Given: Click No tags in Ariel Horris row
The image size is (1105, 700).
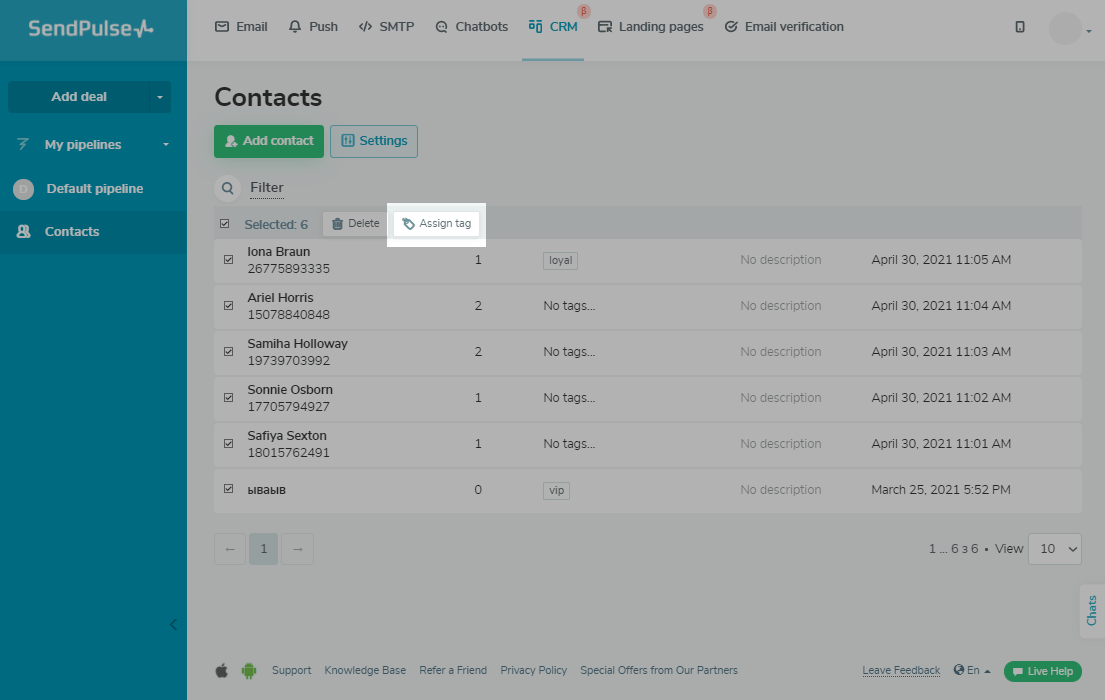Looking at the screenshot, I should click(569, 306).
